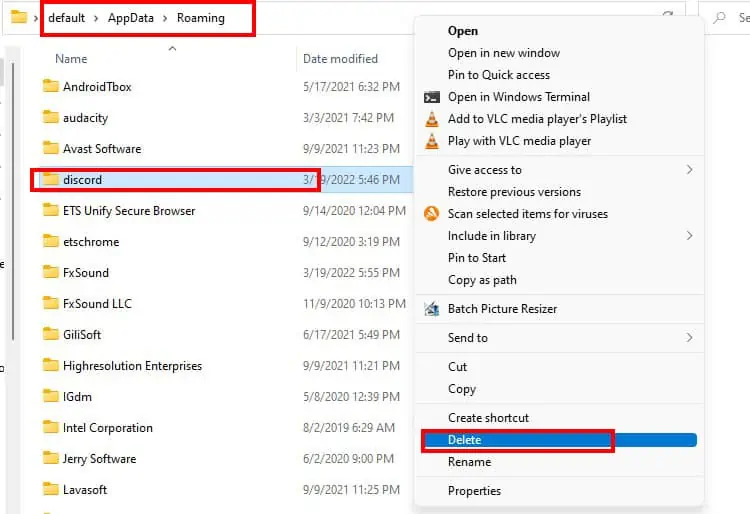This screenshot has height=514, width=750.
Task: Sort by the Date modified column header
Action: [340, 59]
